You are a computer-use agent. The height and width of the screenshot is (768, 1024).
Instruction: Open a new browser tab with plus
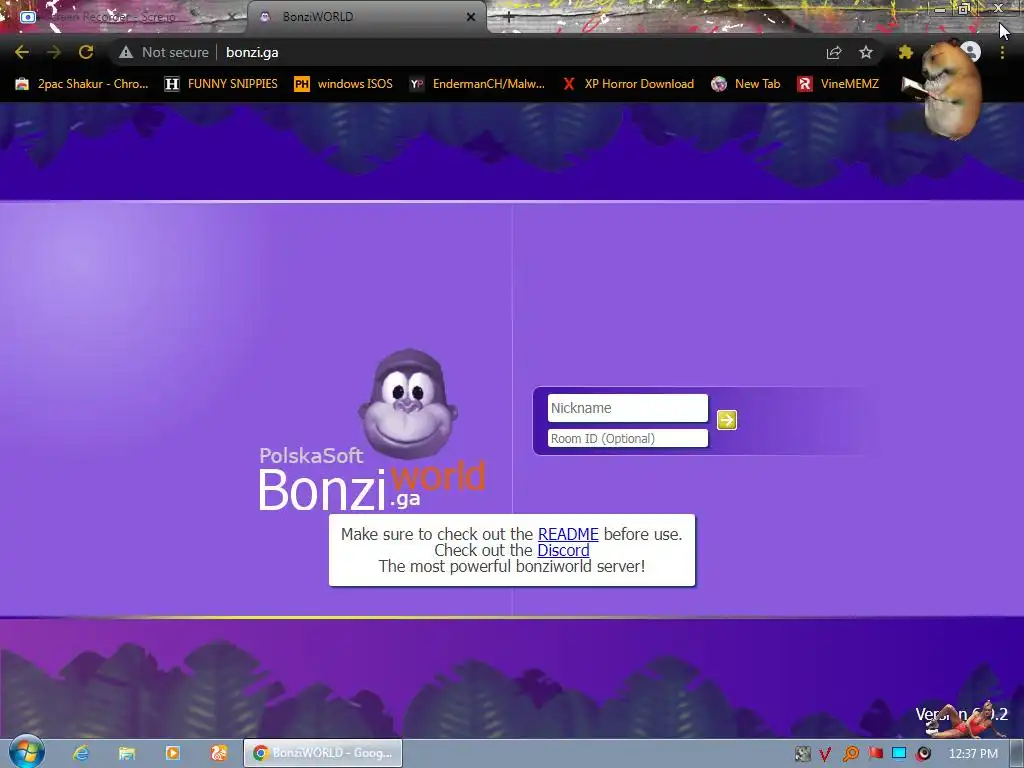508,17
